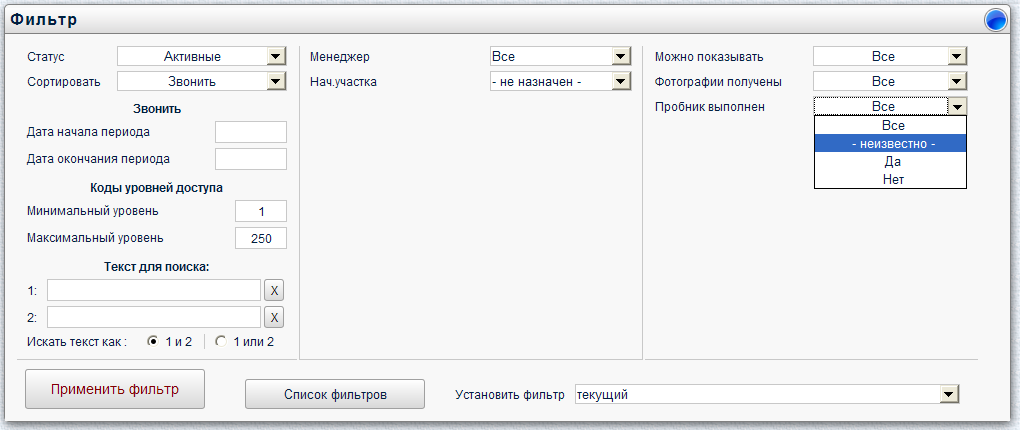Focus the Дата окончания периода field
Viewport: 1020px width, 430px height.
(251, 159)
